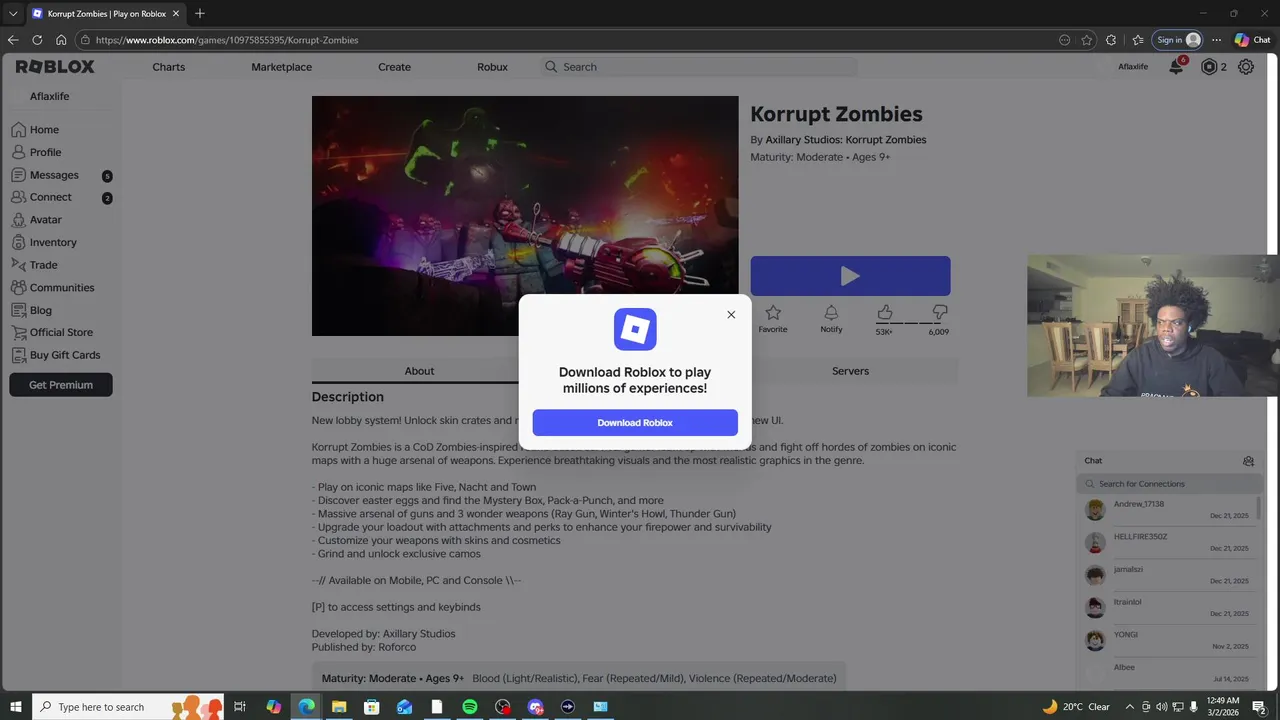Image resolution: width=1280 pixels, height=720 pixels.
Task: Open Messages in the sidebar
Action: [x=60, y=175]
